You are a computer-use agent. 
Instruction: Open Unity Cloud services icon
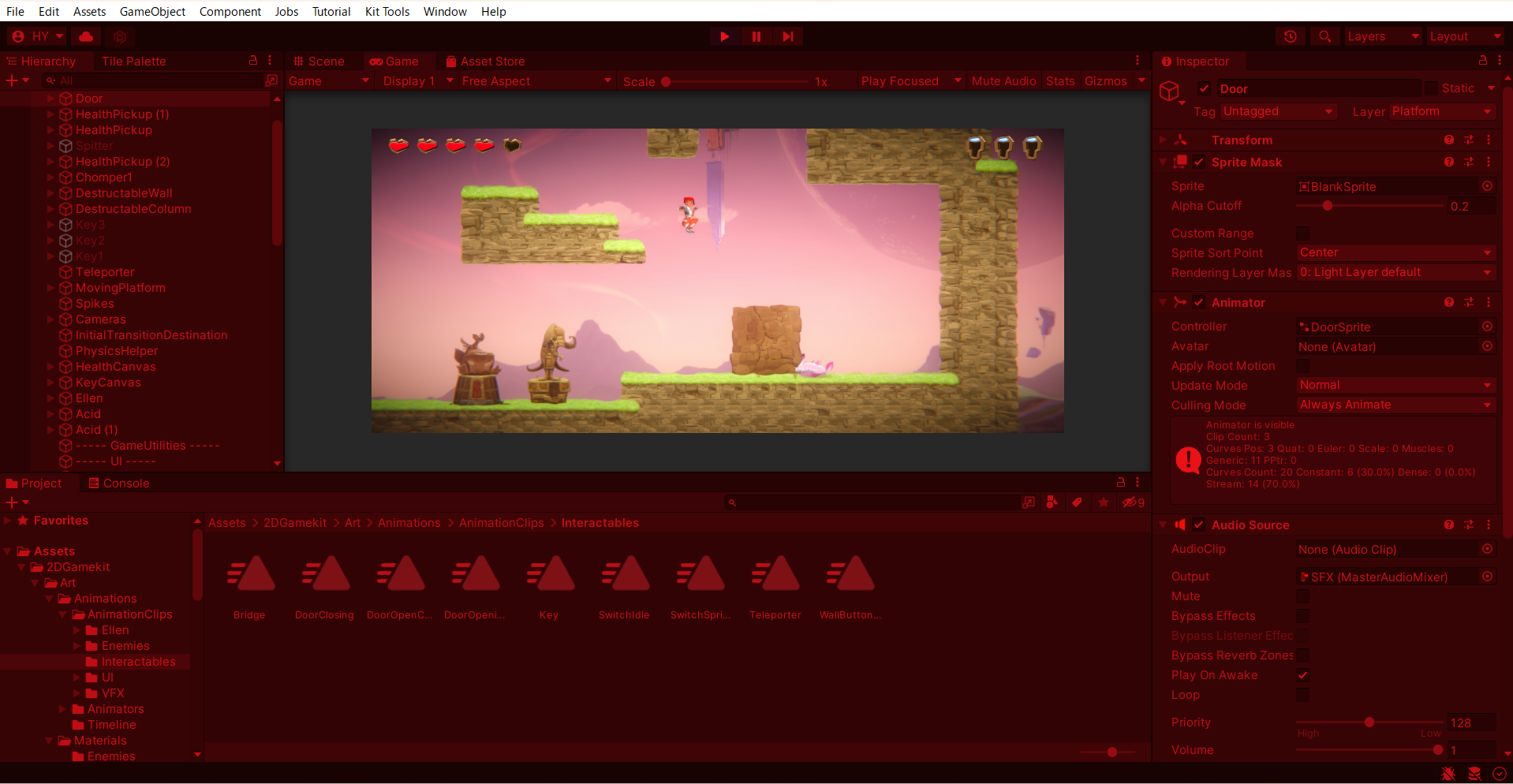pyautogui.click(x=86, y=36)
